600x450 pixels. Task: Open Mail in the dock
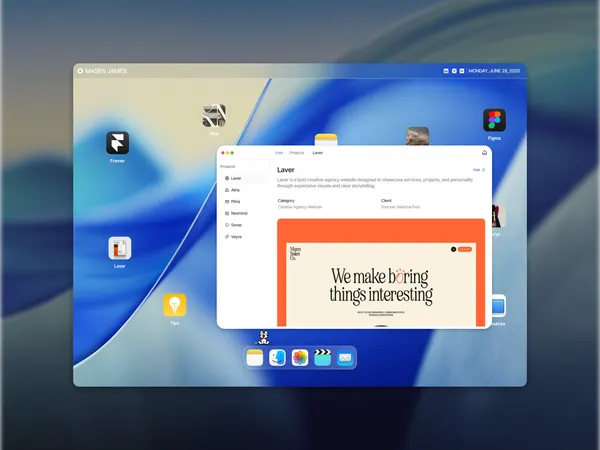345,358
